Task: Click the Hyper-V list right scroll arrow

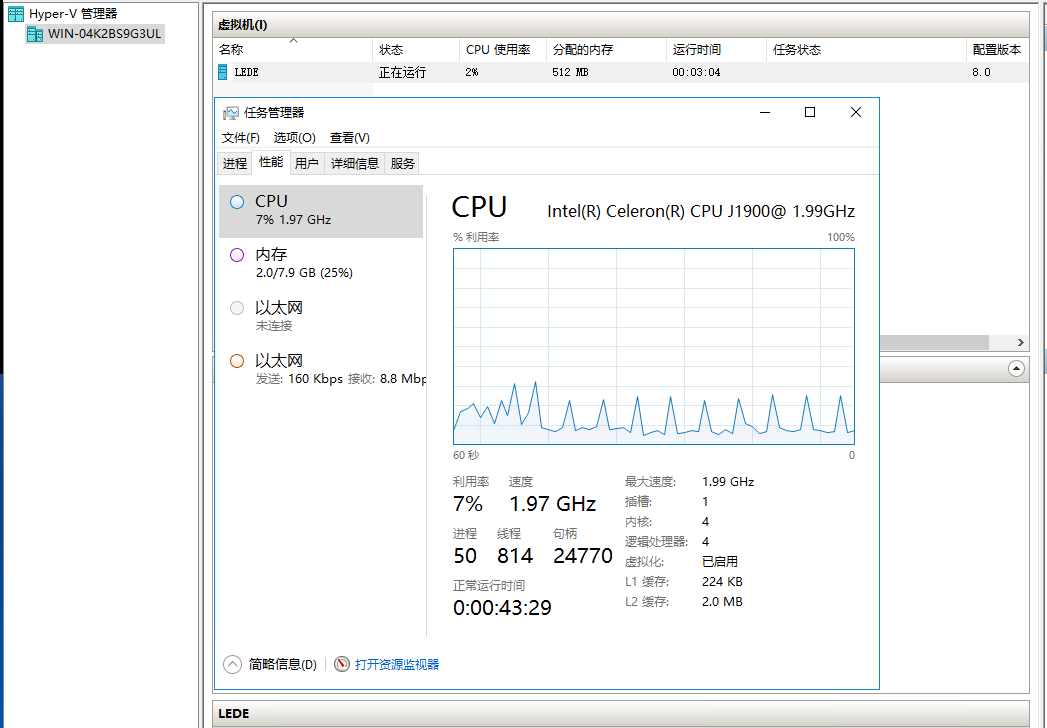Action: pos(1021,343)
